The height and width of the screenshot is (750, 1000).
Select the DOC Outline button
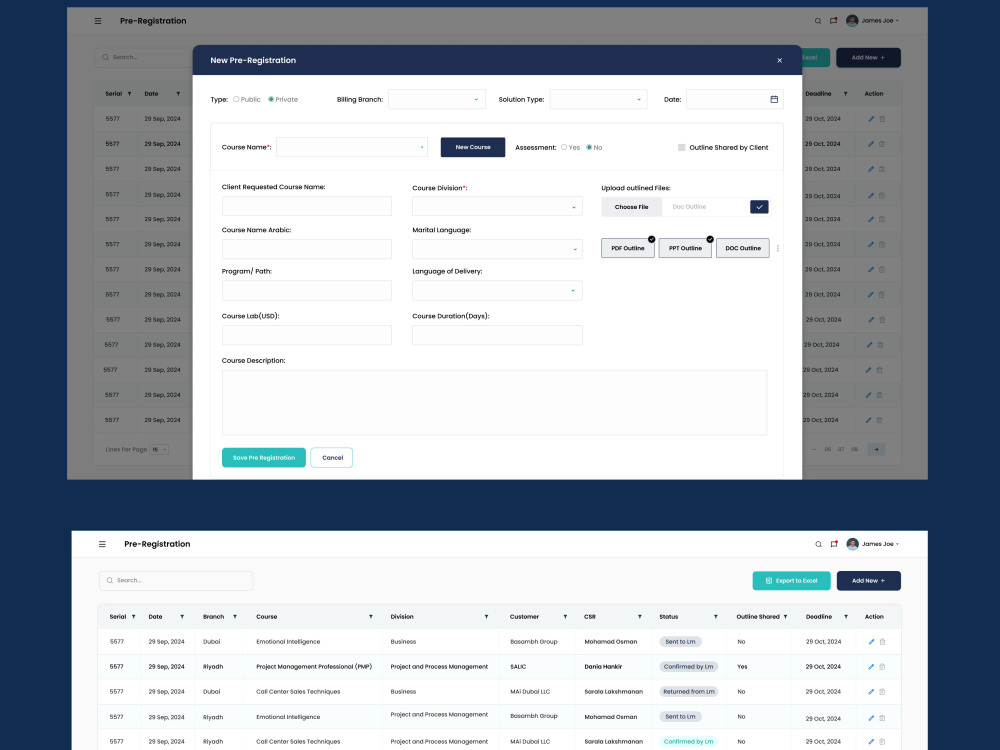[743, 248]
